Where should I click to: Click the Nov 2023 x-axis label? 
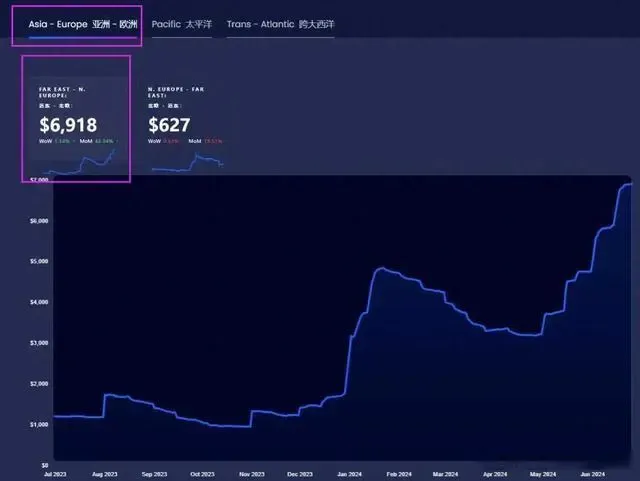[x=251, y=474]
